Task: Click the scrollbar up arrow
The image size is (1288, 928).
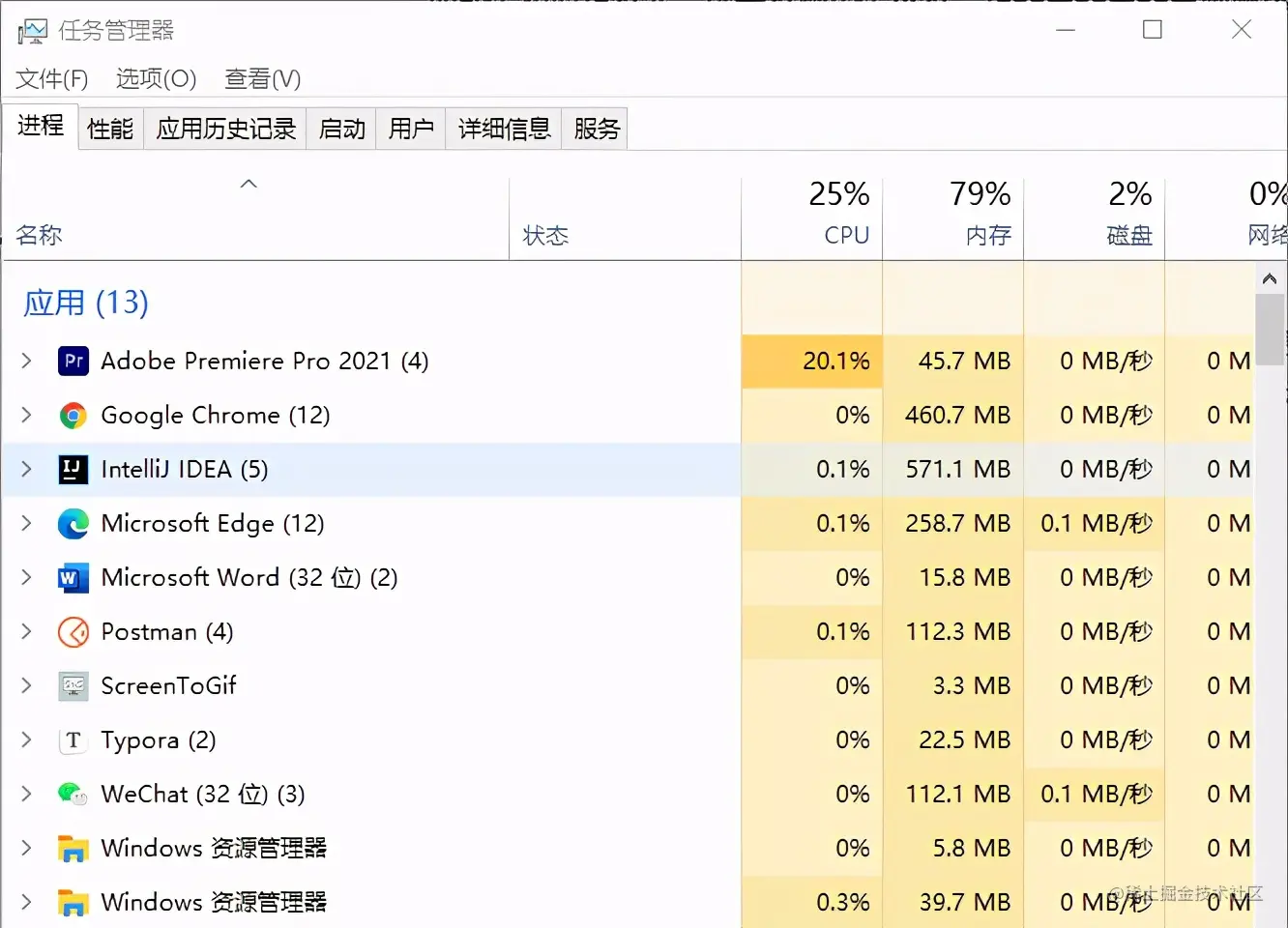Action: [x=1270, y=278]
